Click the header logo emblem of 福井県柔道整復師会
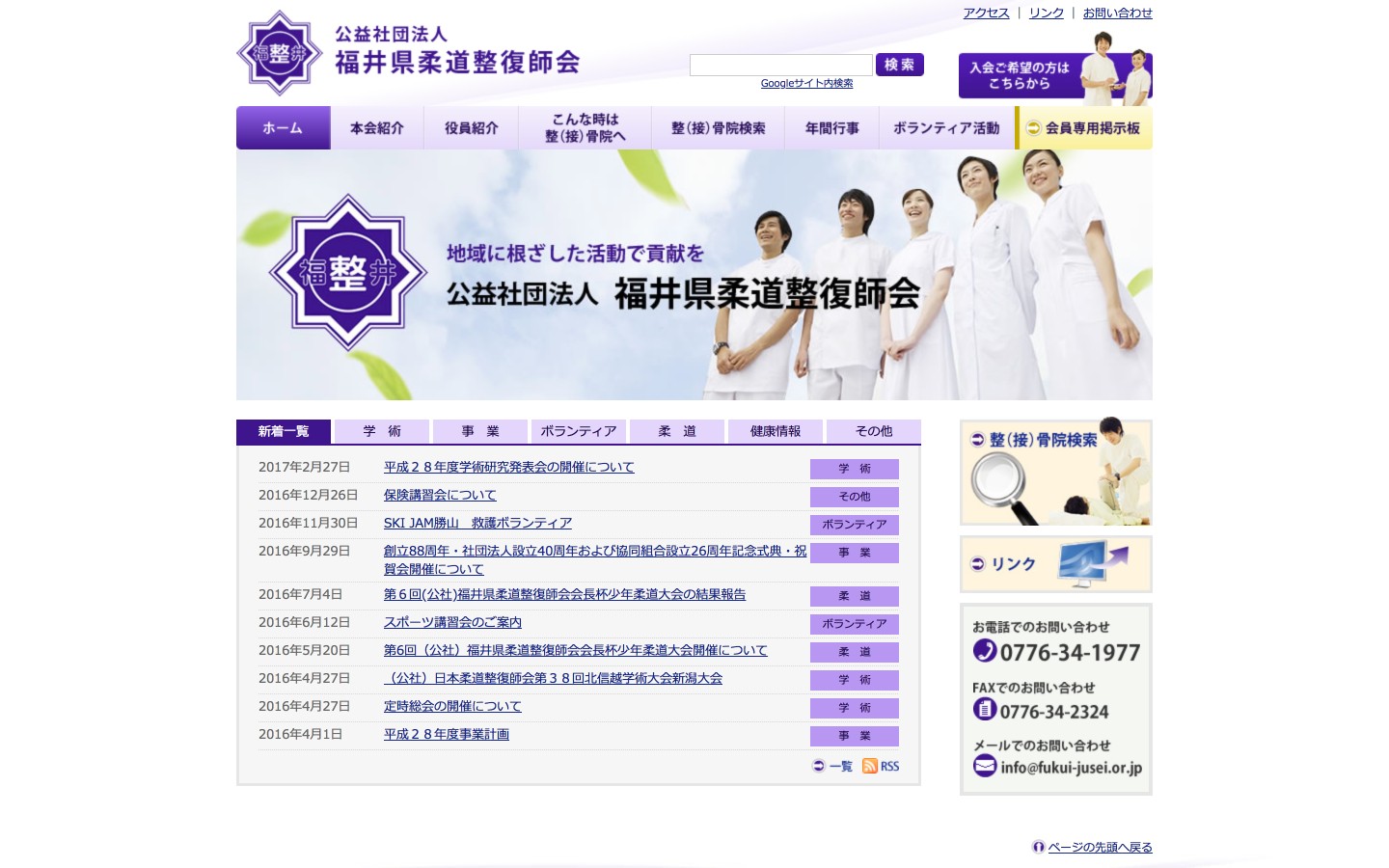1389x868 pixels. [x=280, y=53]
